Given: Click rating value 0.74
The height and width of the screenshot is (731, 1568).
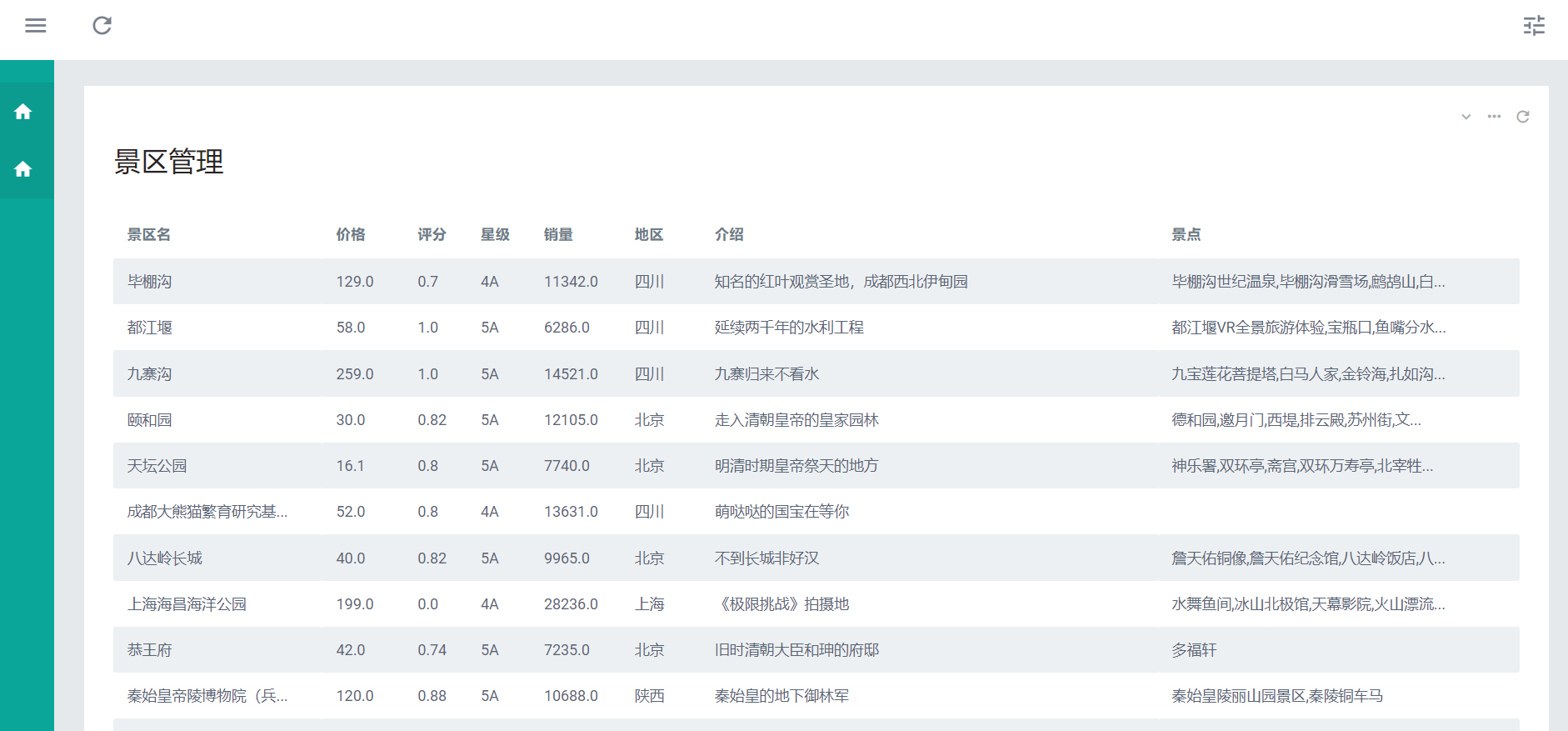Looking at the screenshot, I should click(x=432, y=650).
